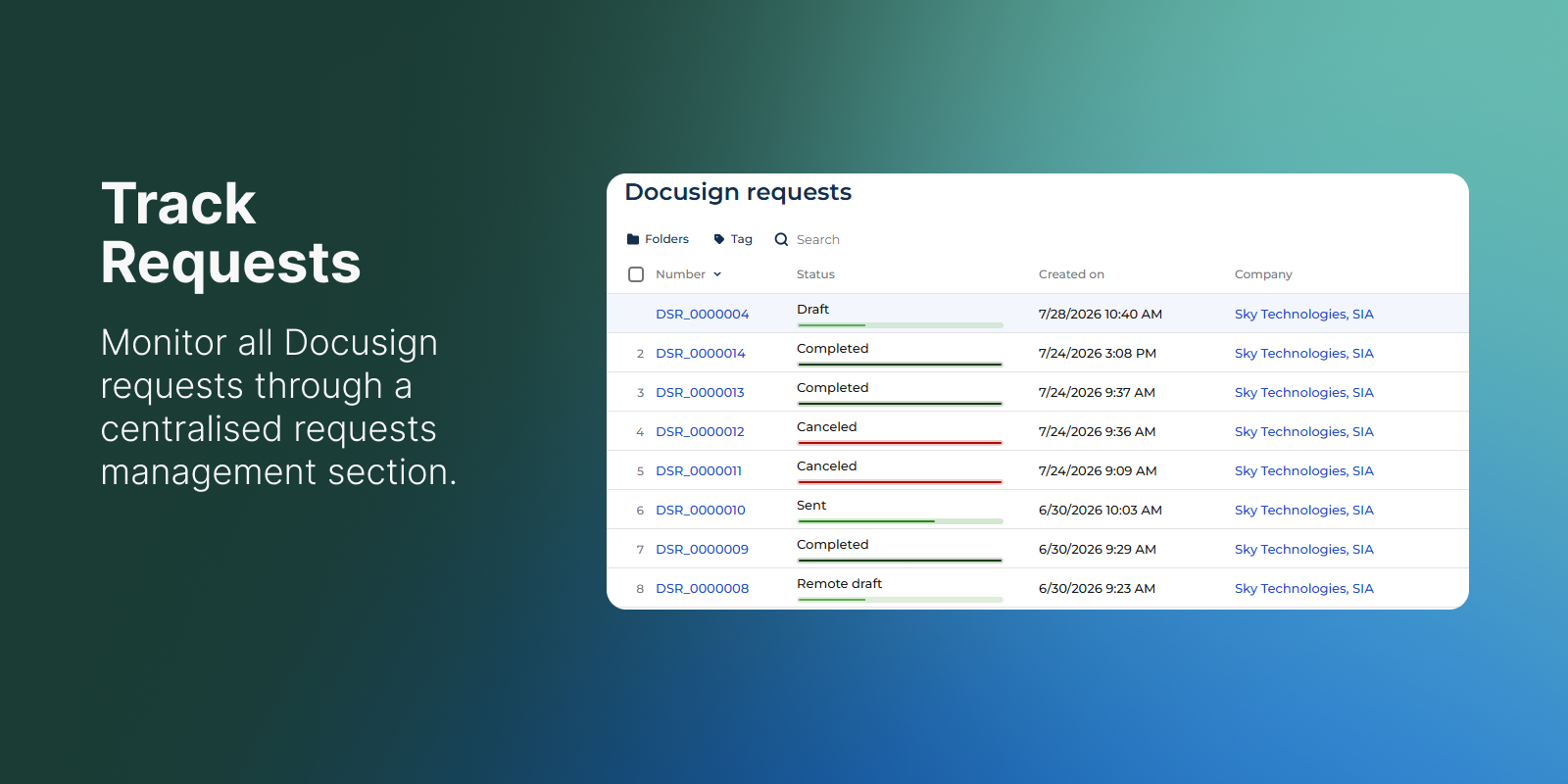Click Completed status in DSR_0000014 row
This screenshot has width=1568, height=784.
pos(832,349)
